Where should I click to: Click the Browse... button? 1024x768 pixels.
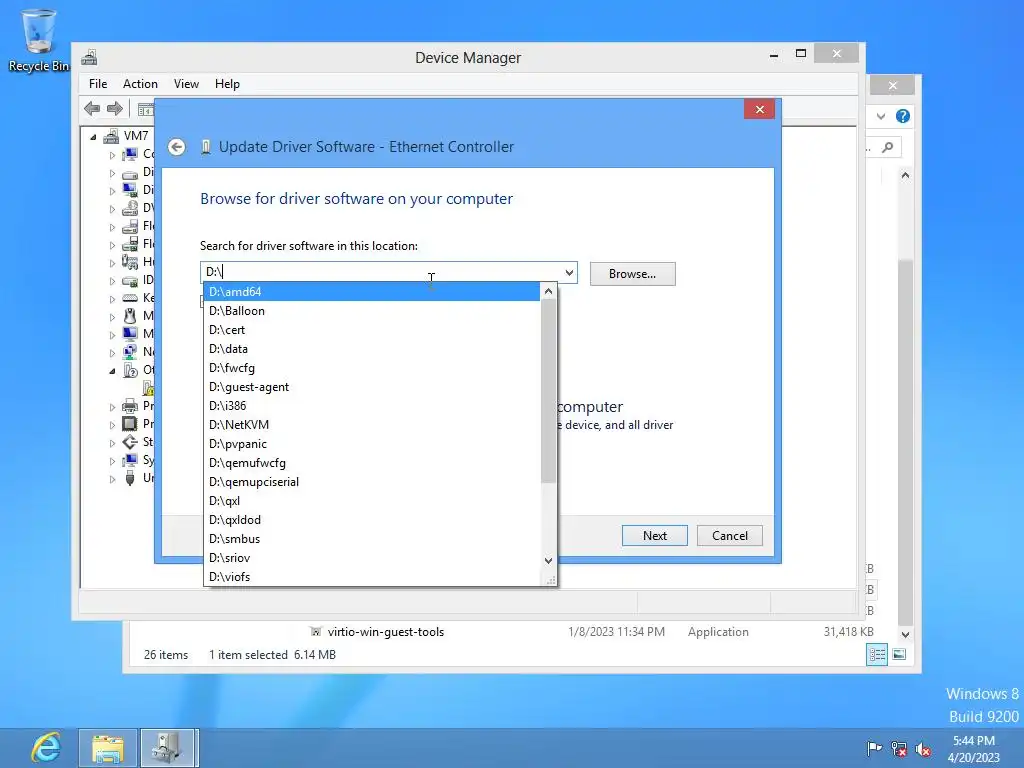632,274
